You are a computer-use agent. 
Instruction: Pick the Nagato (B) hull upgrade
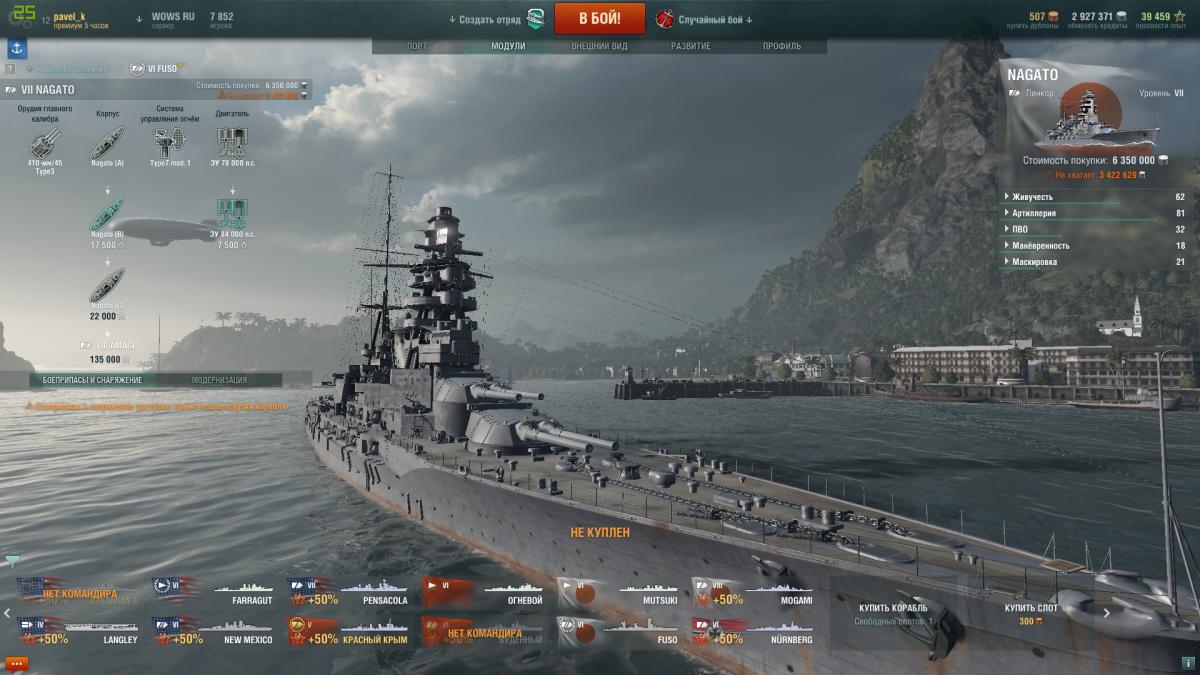point(107,212)
